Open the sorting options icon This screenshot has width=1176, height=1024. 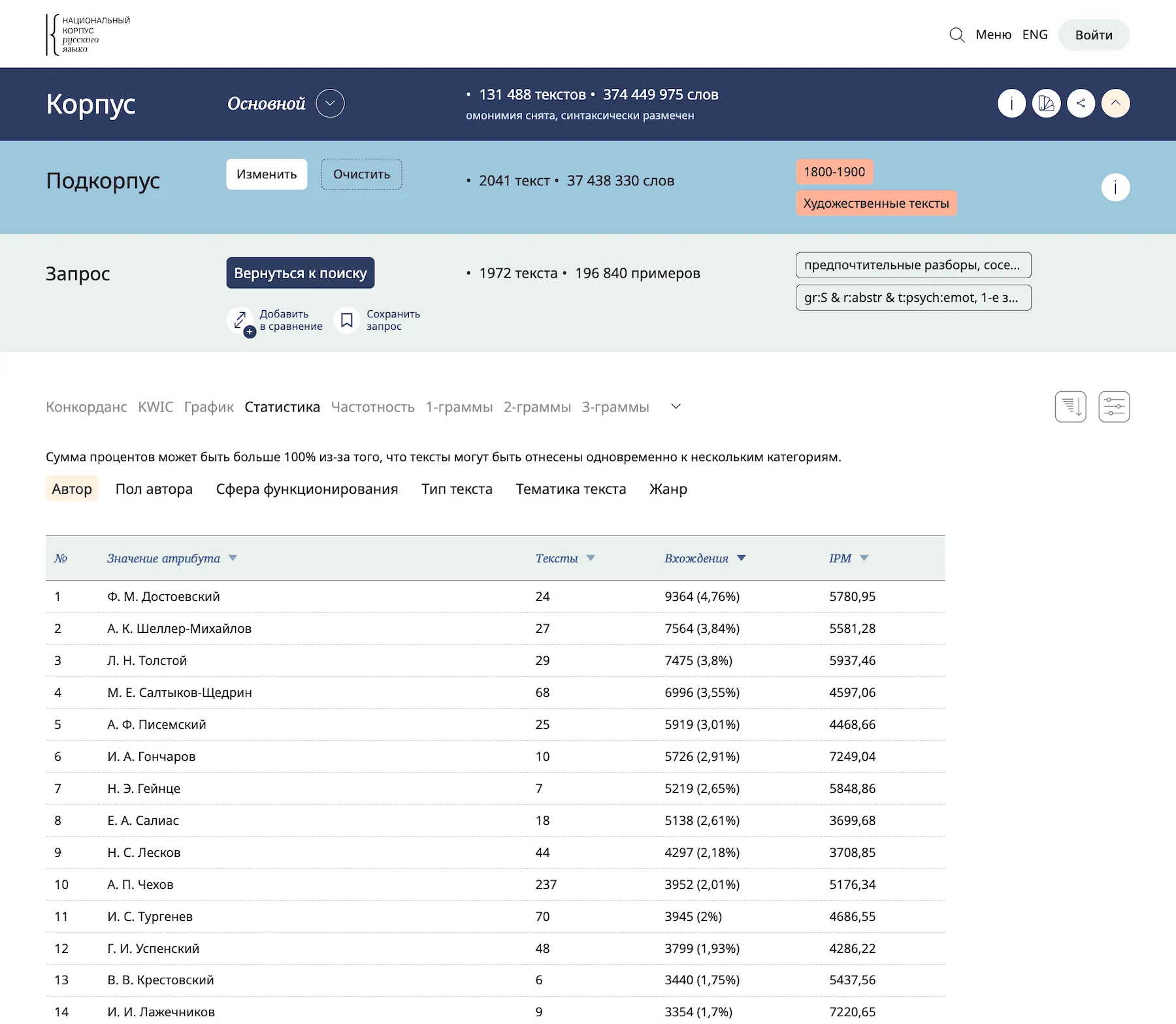click(x=1070, y=407)
